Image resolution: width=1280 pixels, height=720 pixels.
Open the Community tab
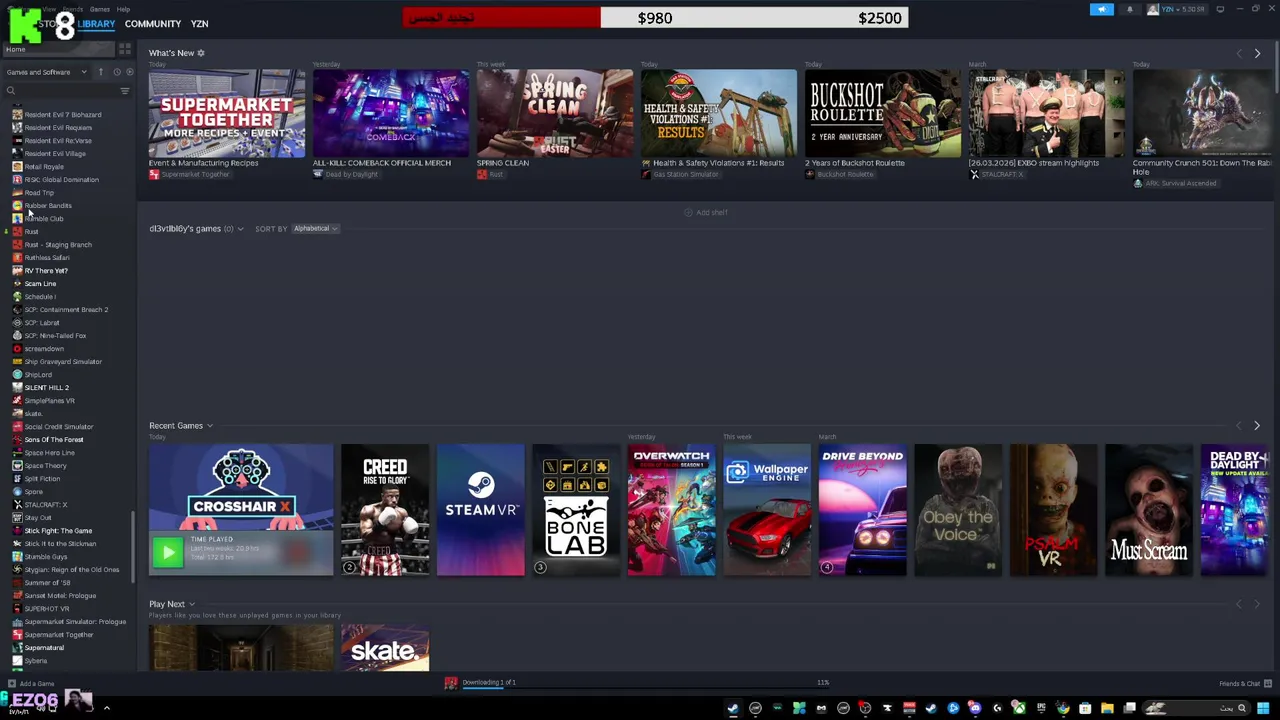pyautogui.click(x=153, y=24)
